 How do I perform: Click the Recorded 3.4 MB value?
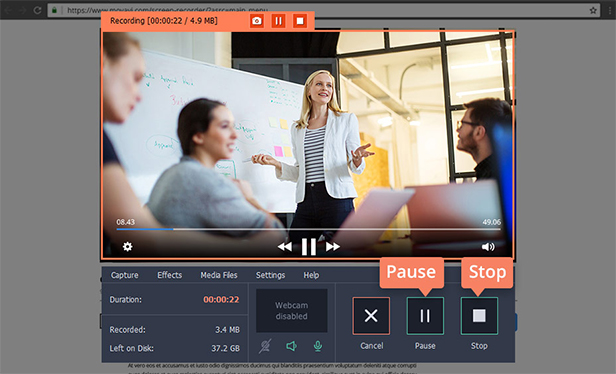click(x=227, y=330)
